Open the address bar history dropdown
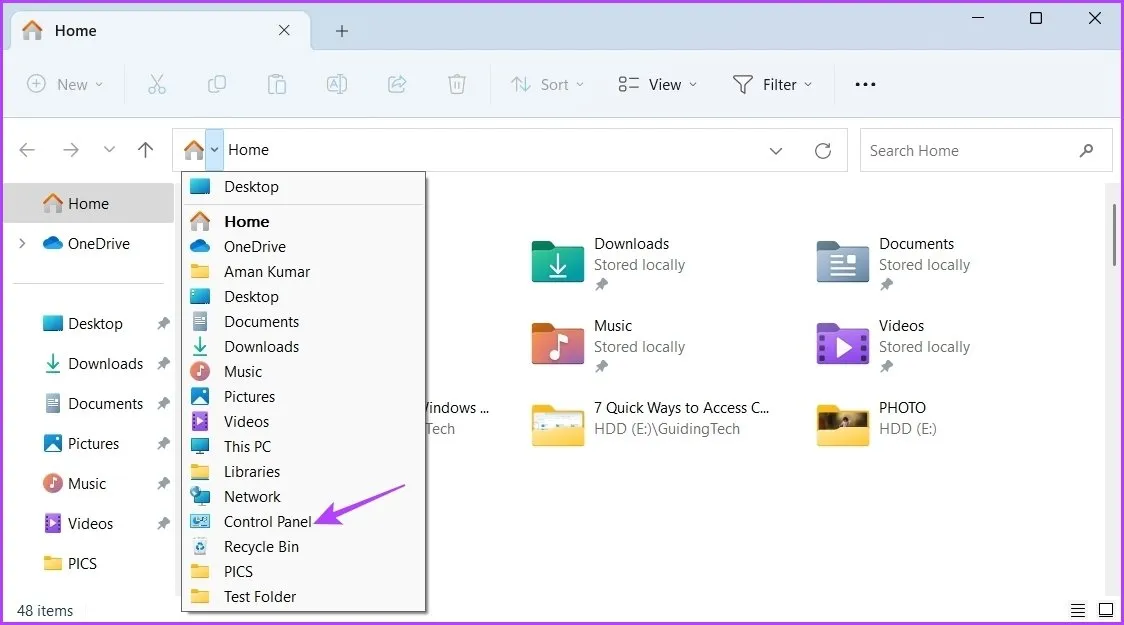 (x=776, y=151)
